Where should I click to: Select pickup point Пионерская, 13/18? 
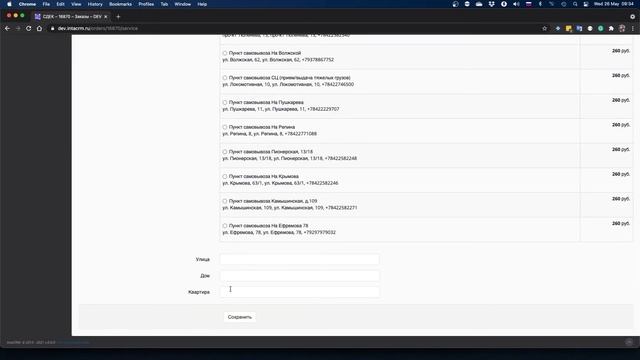pyautogui.click(x=224, y=152)
